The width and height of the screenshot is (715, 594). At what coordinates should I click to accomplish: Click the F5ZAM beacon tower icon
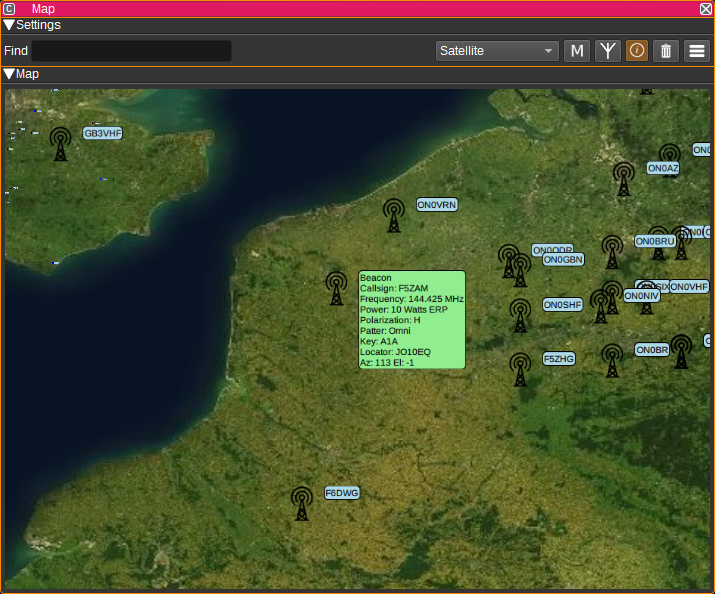(x=337, y=288)
